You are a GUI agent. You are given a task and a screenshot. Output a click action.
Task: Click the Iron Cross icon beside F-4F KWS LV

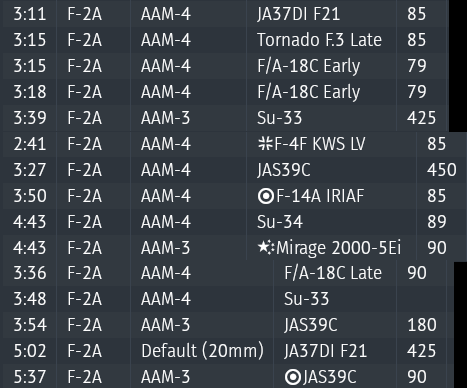point(265,144)
